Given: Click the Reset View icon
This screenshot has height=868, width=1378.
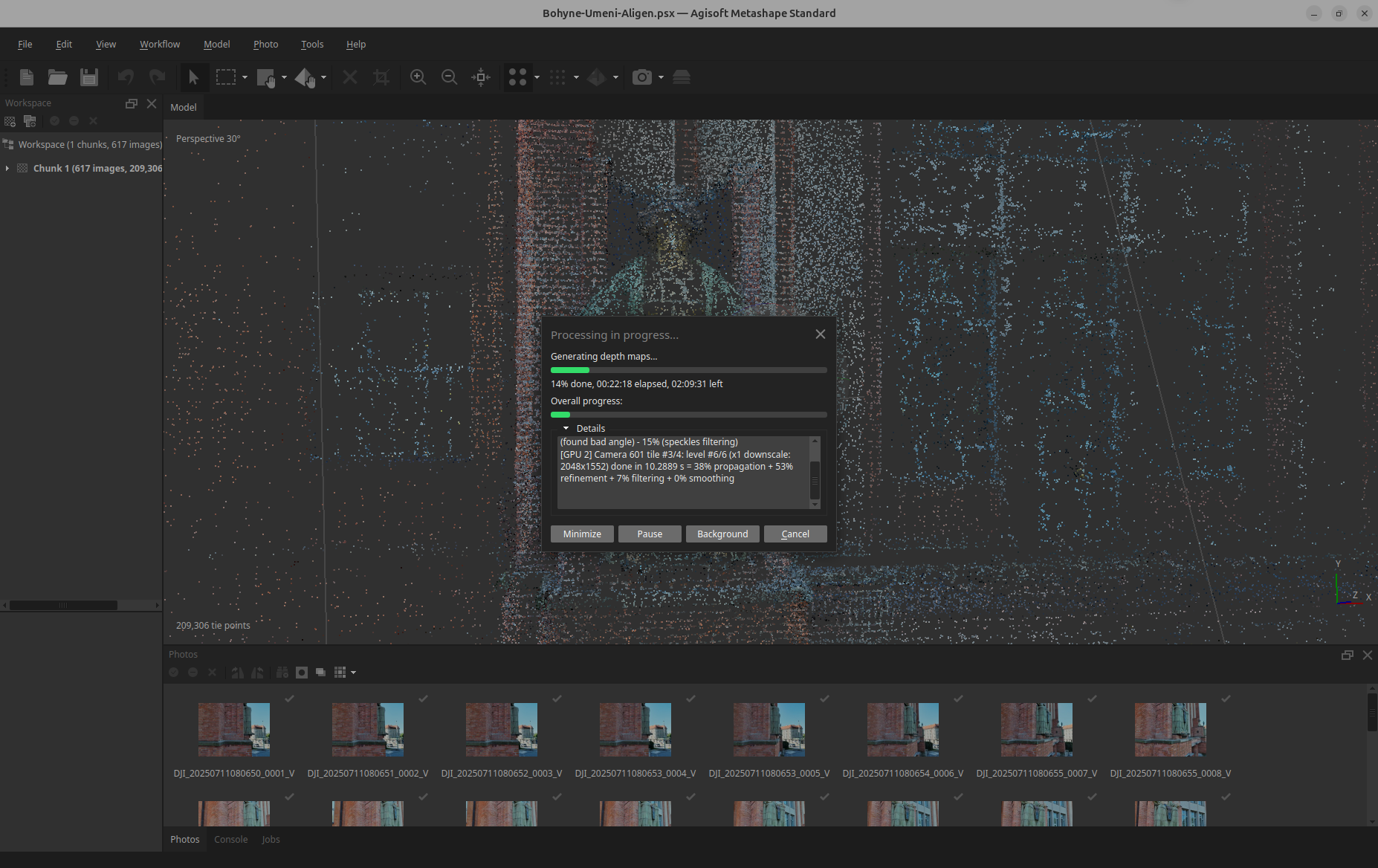Looking at the screenshot, I should 481,77.
